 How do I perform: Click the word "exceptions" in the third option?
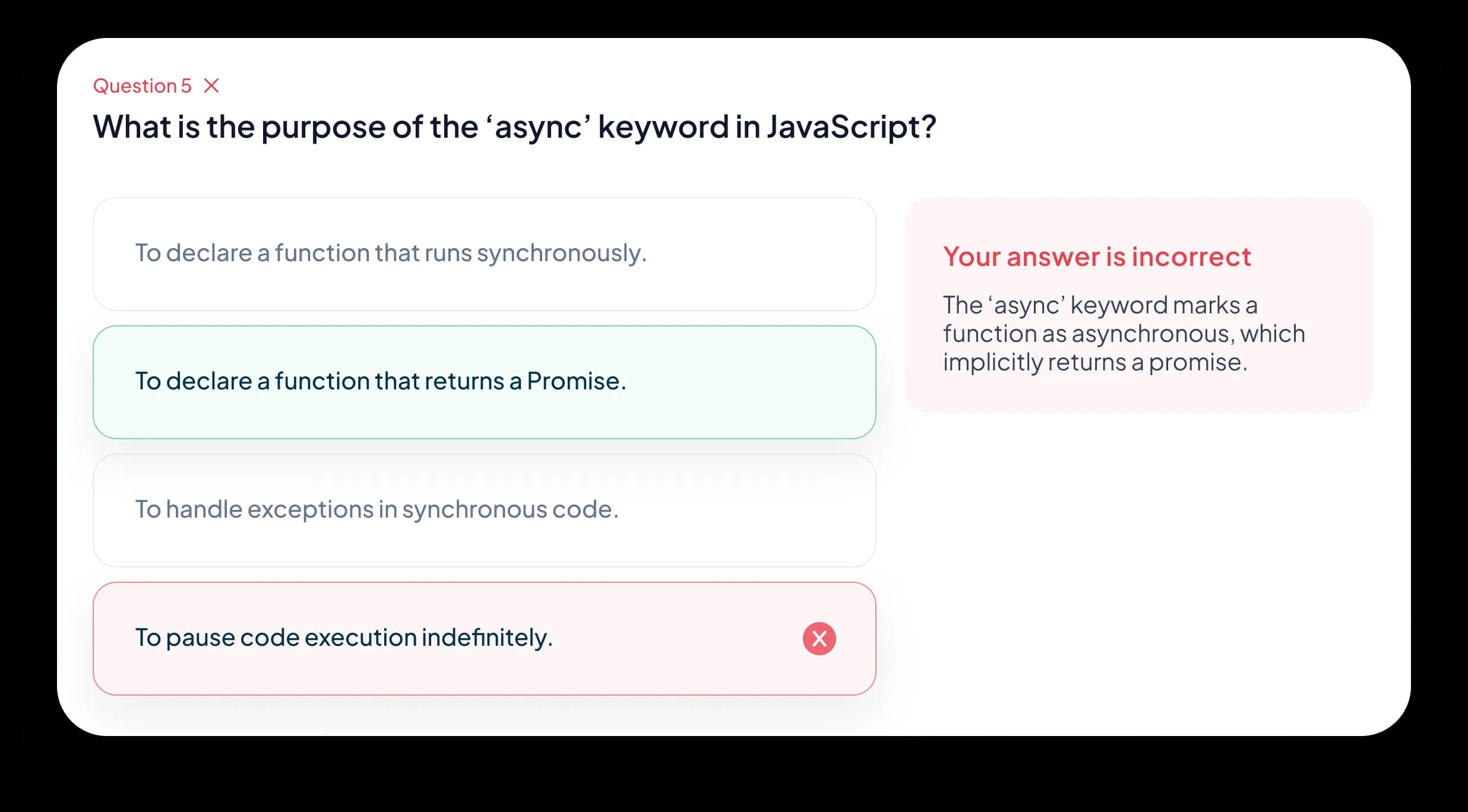pos(311,509)
